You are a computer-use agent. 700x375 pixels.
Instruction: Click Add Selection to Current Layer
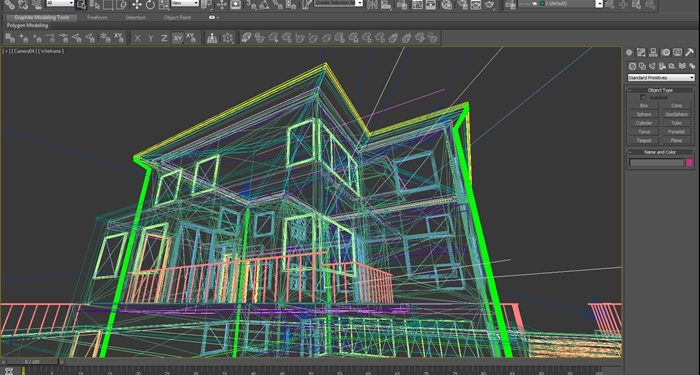(623, 4)
